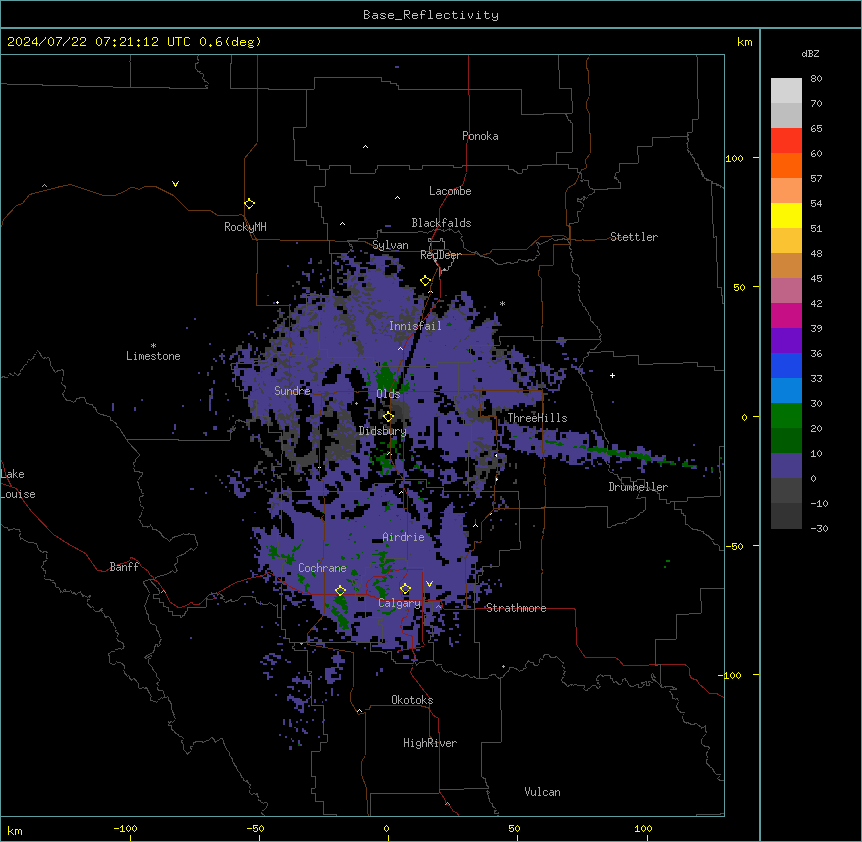Click the Ponoka city label

480,136
